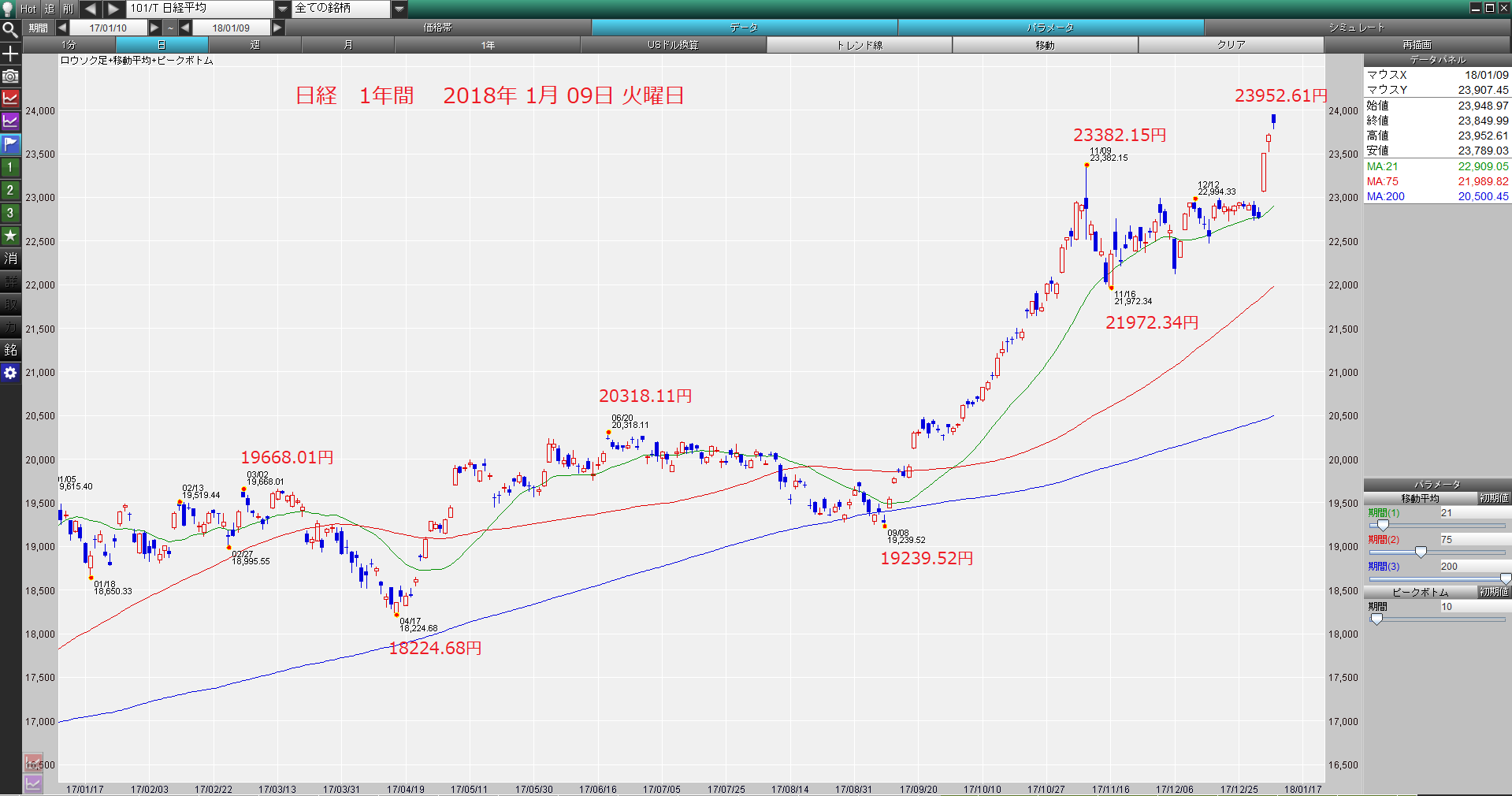Click the ピークボトム section header
The width and height of the screenshot is (1512, 796).
pos(1420,592)
